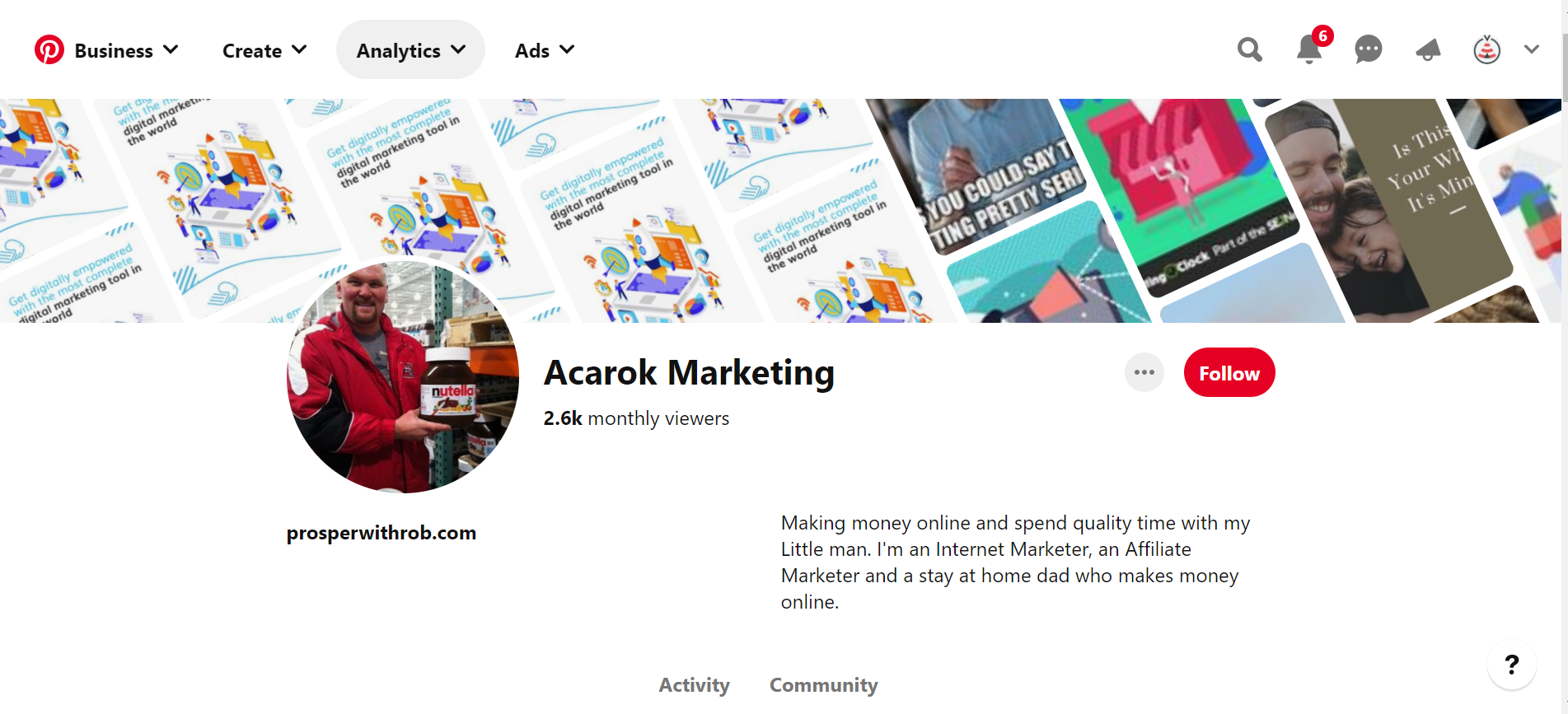
Task: Open the Ads dropdown menu
Action: (x=545, y=50)
